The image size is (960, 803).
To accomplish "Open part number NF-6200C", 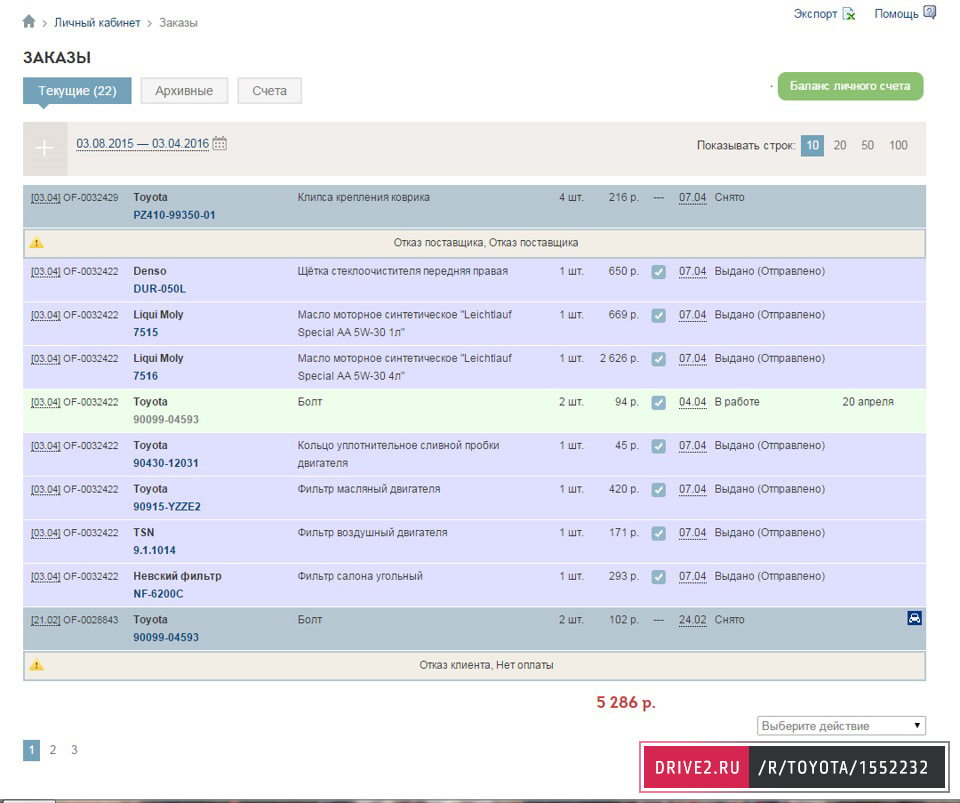I will tap(159, 594).
